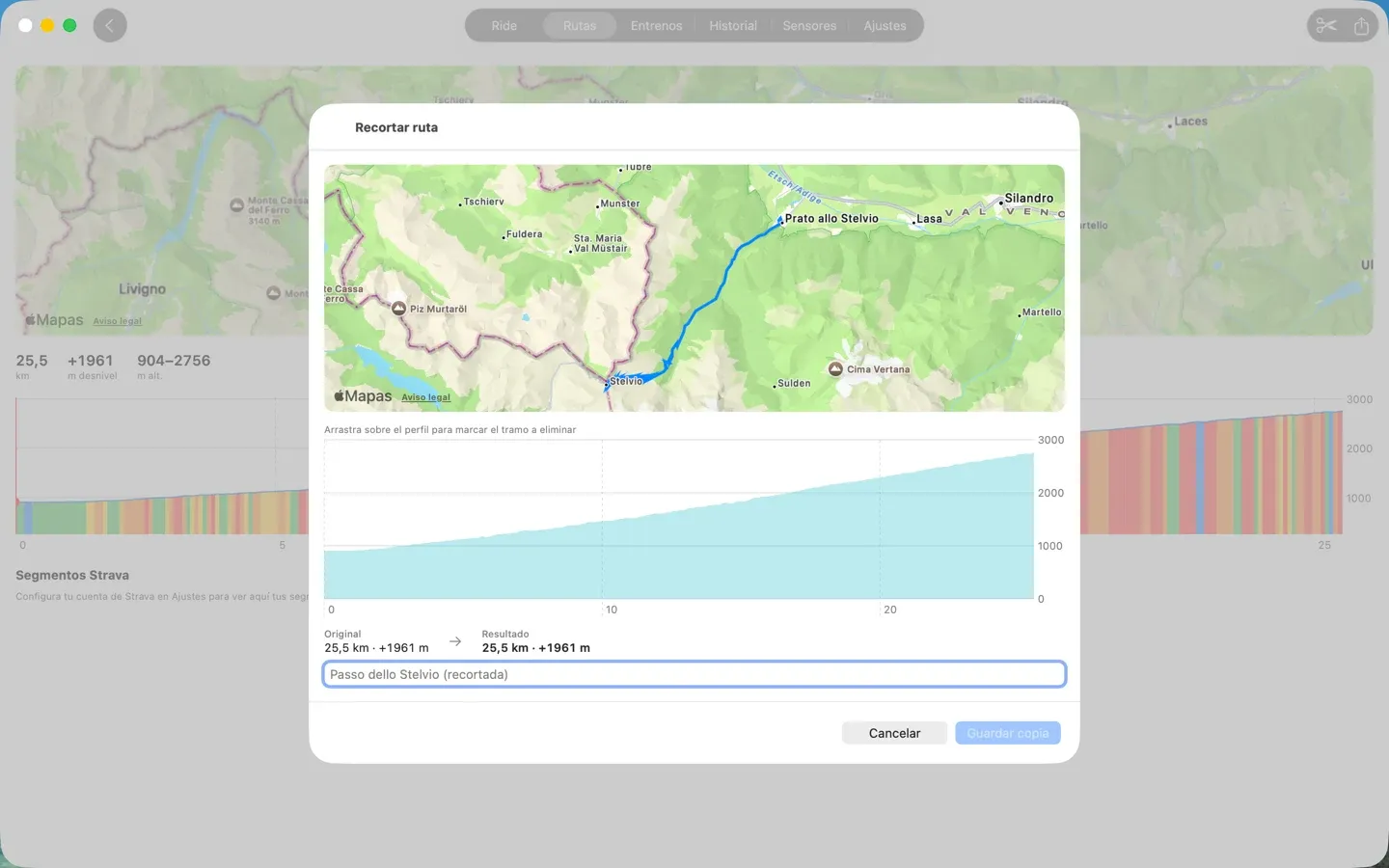Click the Laces label on background map
1389x868 pixels.
click(1190, 122)
